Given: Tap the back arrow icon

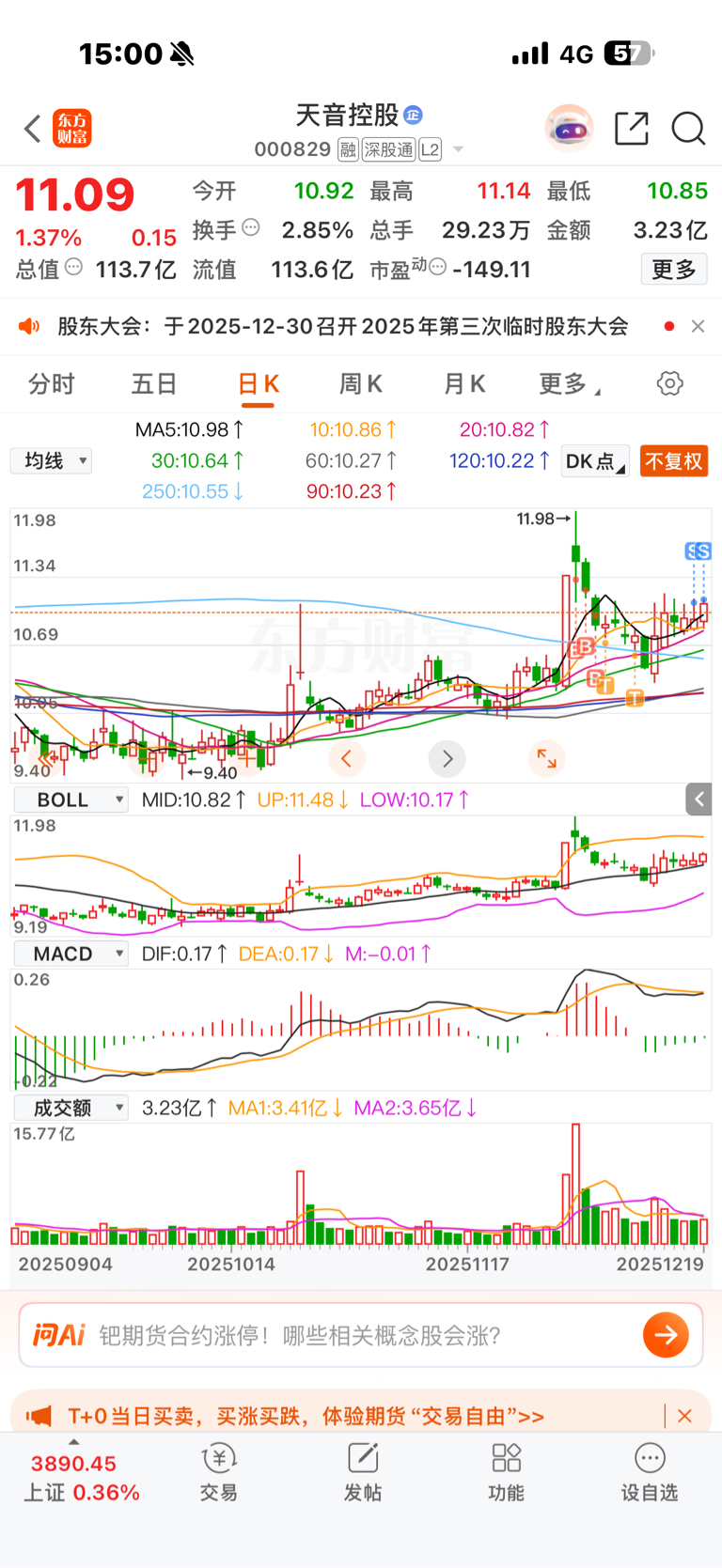Looking at the screenshot, I should 33,129.
